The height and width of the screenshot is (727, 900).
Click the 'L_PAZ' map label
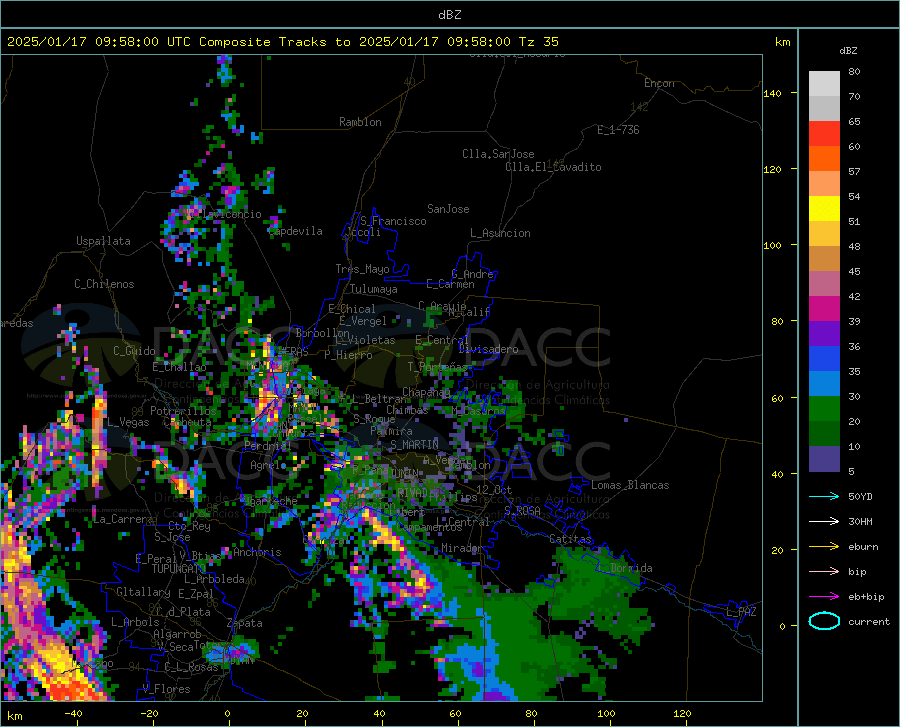tap(741, 612)
